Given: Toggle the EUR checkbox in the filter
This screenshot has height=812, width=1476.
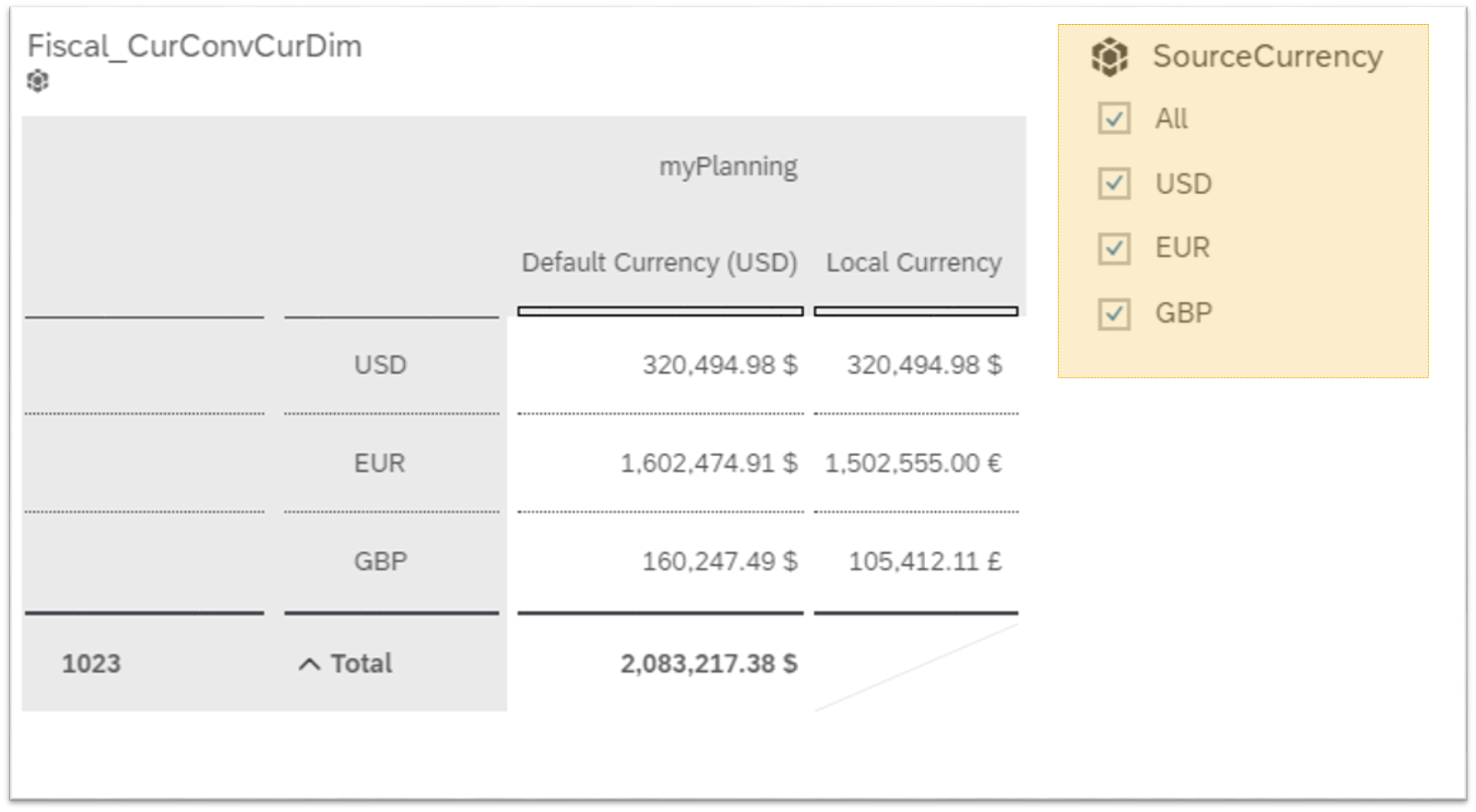Looking at the screenshot, I should pyautogui.click(x=1113, y=248).
